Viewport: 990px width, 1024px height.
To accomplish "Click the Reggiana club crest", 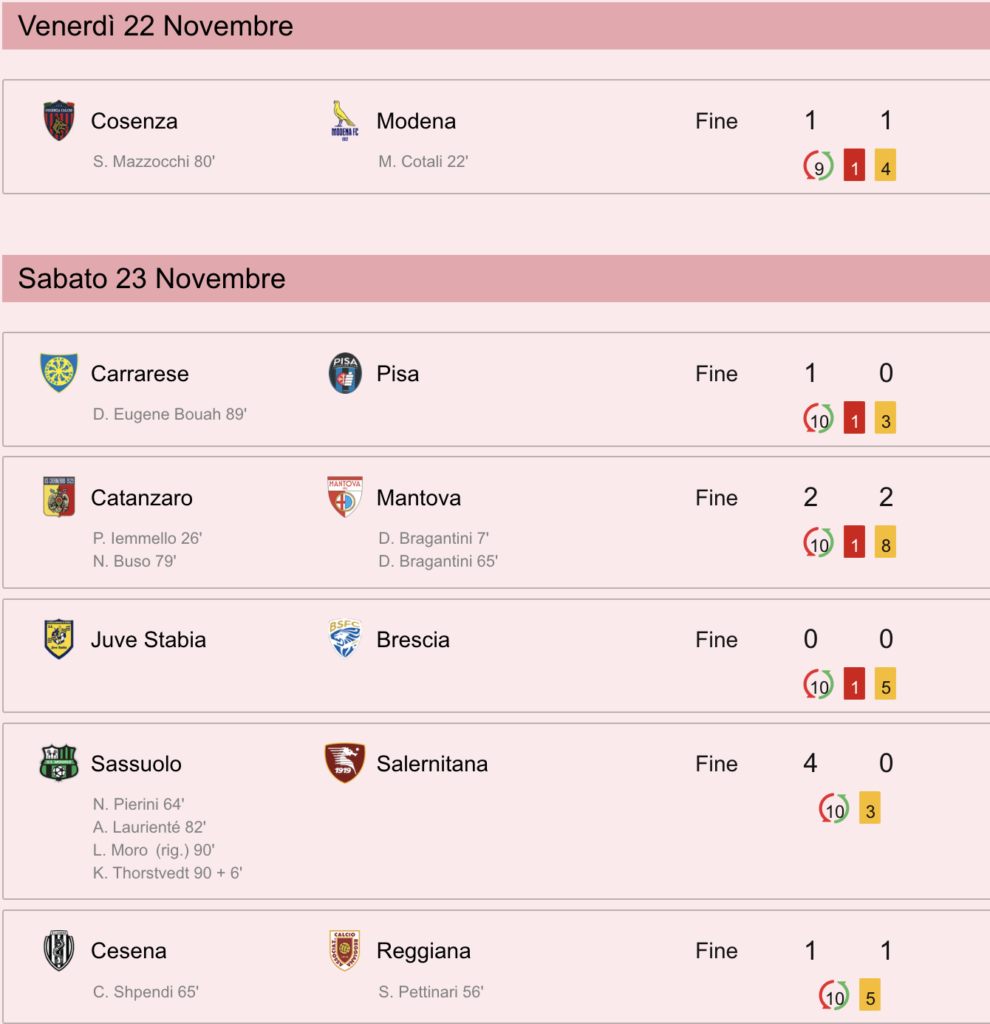I will coord(345,950).
